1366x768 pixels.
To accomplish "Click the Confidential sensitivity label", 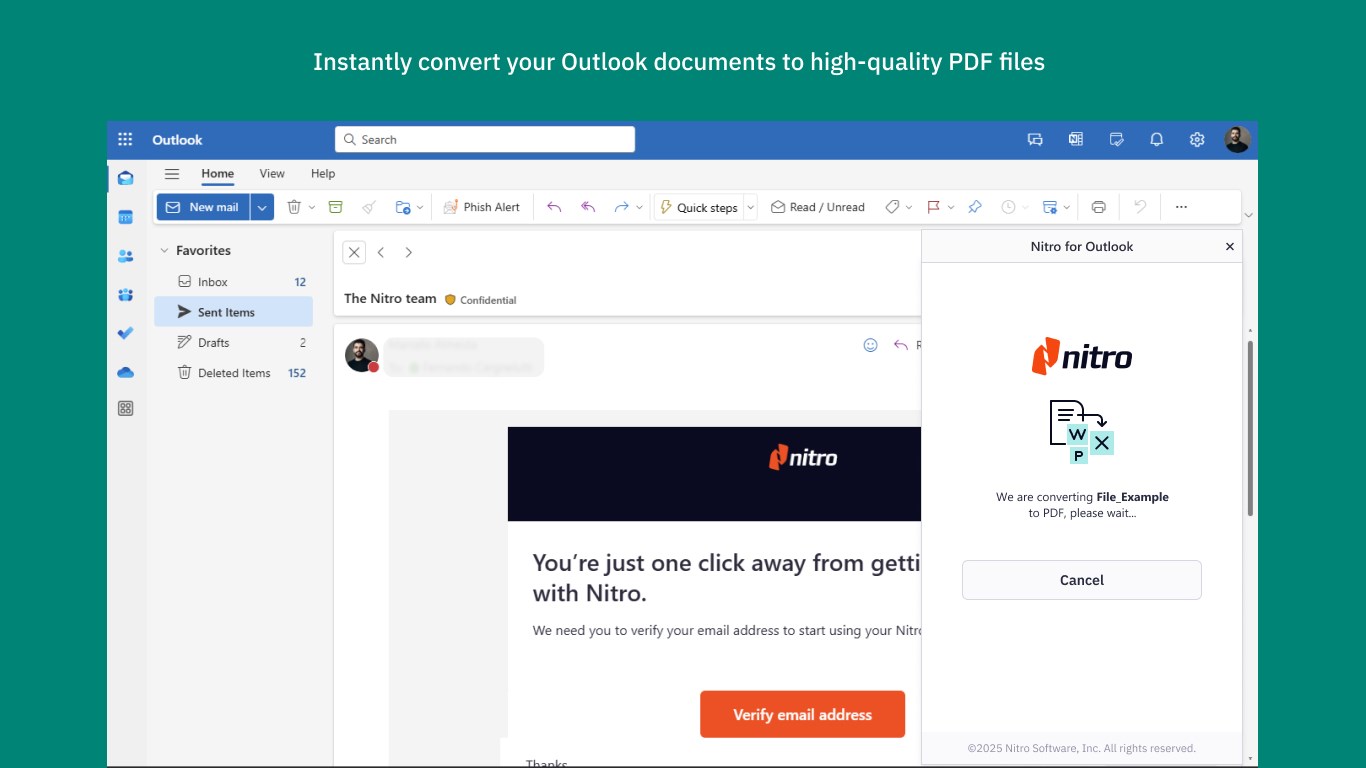I will click(480, 300).
